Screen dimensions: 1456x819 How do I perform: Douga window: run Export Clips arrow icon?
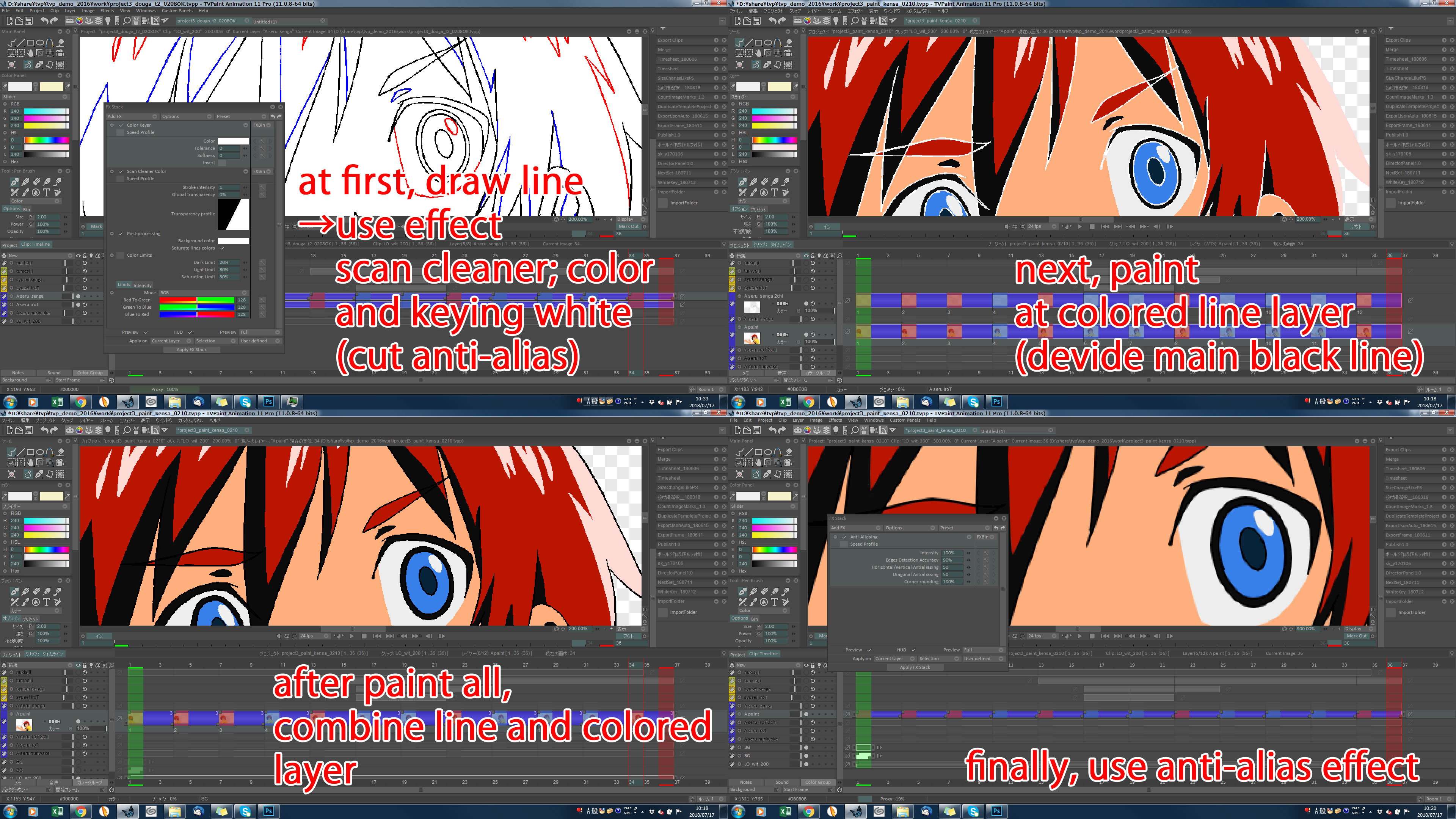pos(716,40)
